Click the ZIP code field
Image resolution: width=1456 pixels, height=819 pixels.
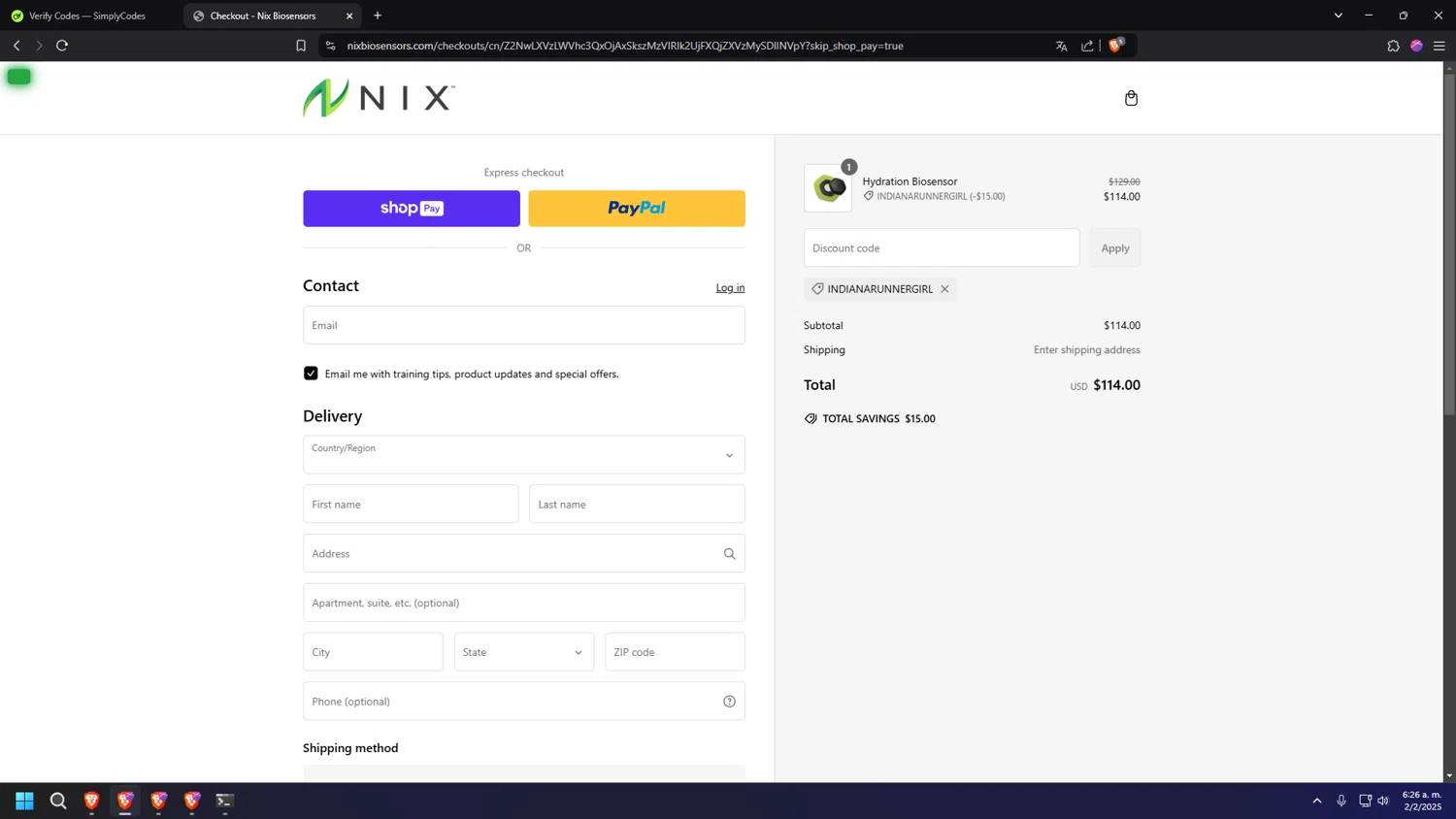[x=675, y=652]
